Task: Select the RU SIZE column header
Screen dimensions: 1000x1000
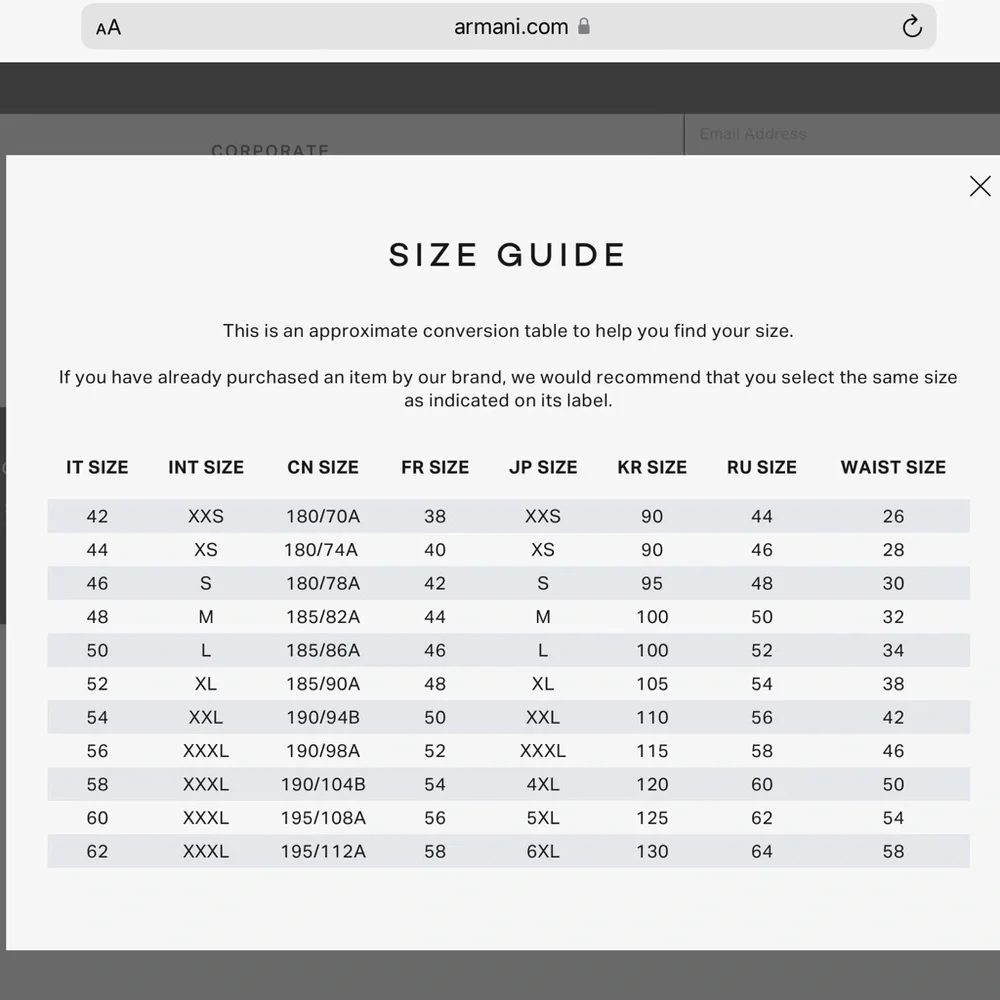Action: [761, 467]
